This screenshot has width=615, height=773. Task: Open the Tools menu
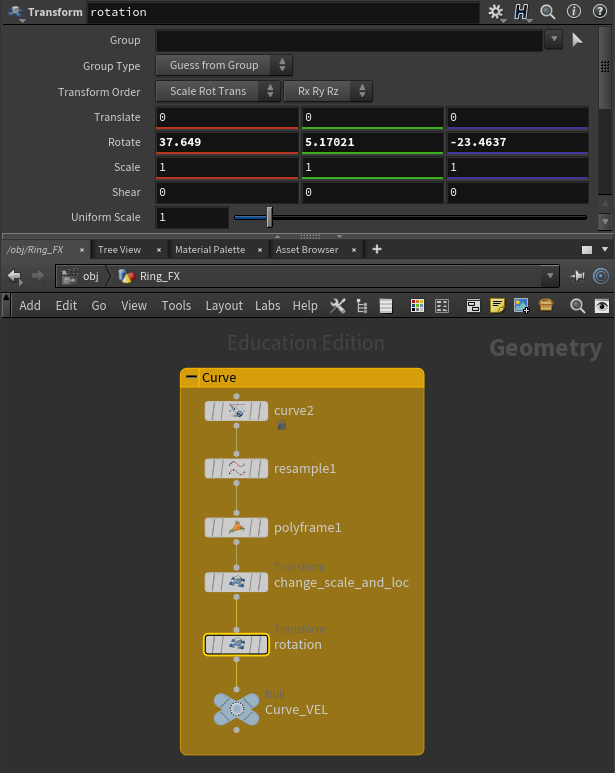176,306
